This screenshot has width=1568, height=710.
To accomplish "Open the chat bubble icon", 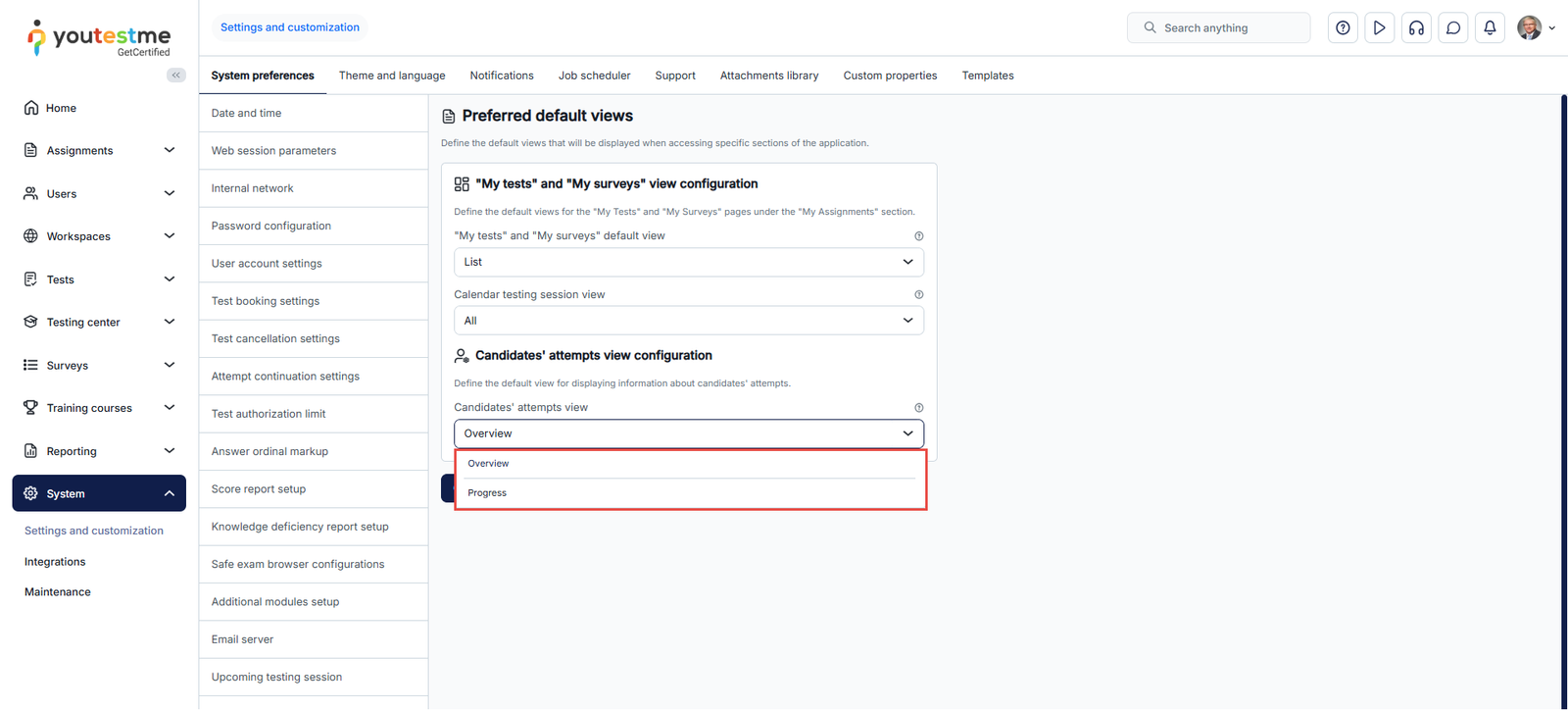I will point(1453,28).
